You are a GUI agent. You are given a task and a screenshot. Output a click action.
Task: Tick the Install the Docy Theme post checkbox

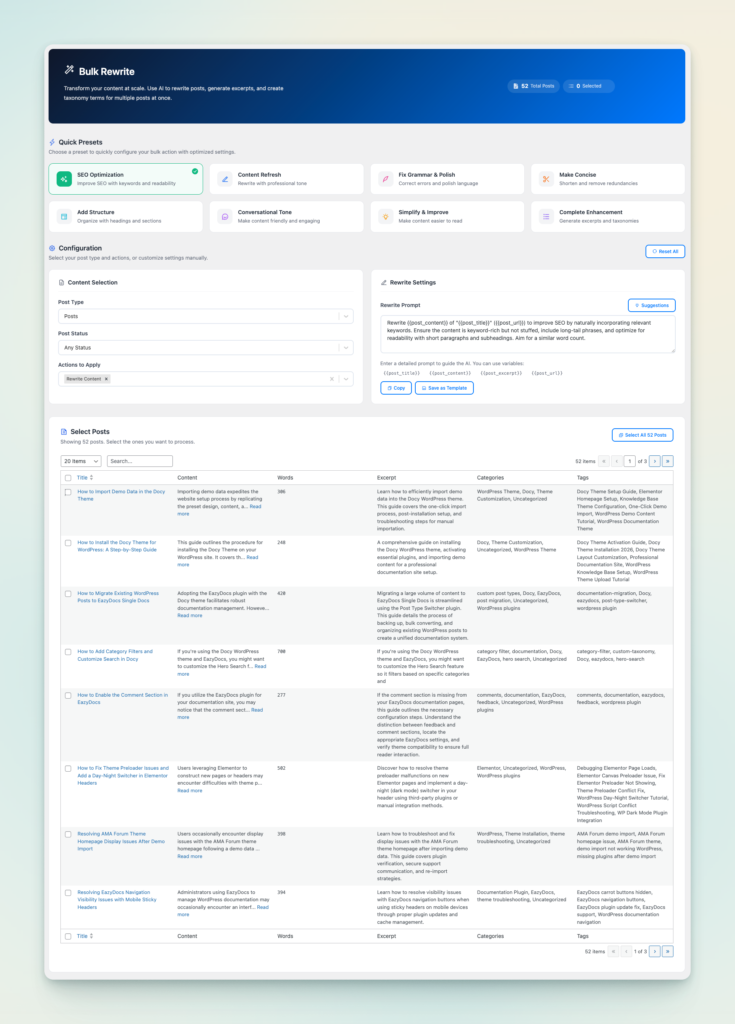(x=68, y=543)
